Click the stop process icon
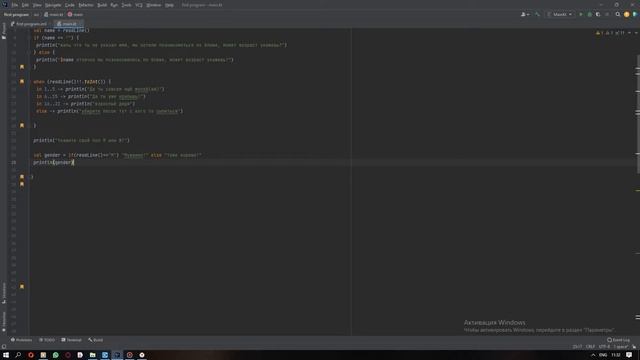 pos(607,14)
